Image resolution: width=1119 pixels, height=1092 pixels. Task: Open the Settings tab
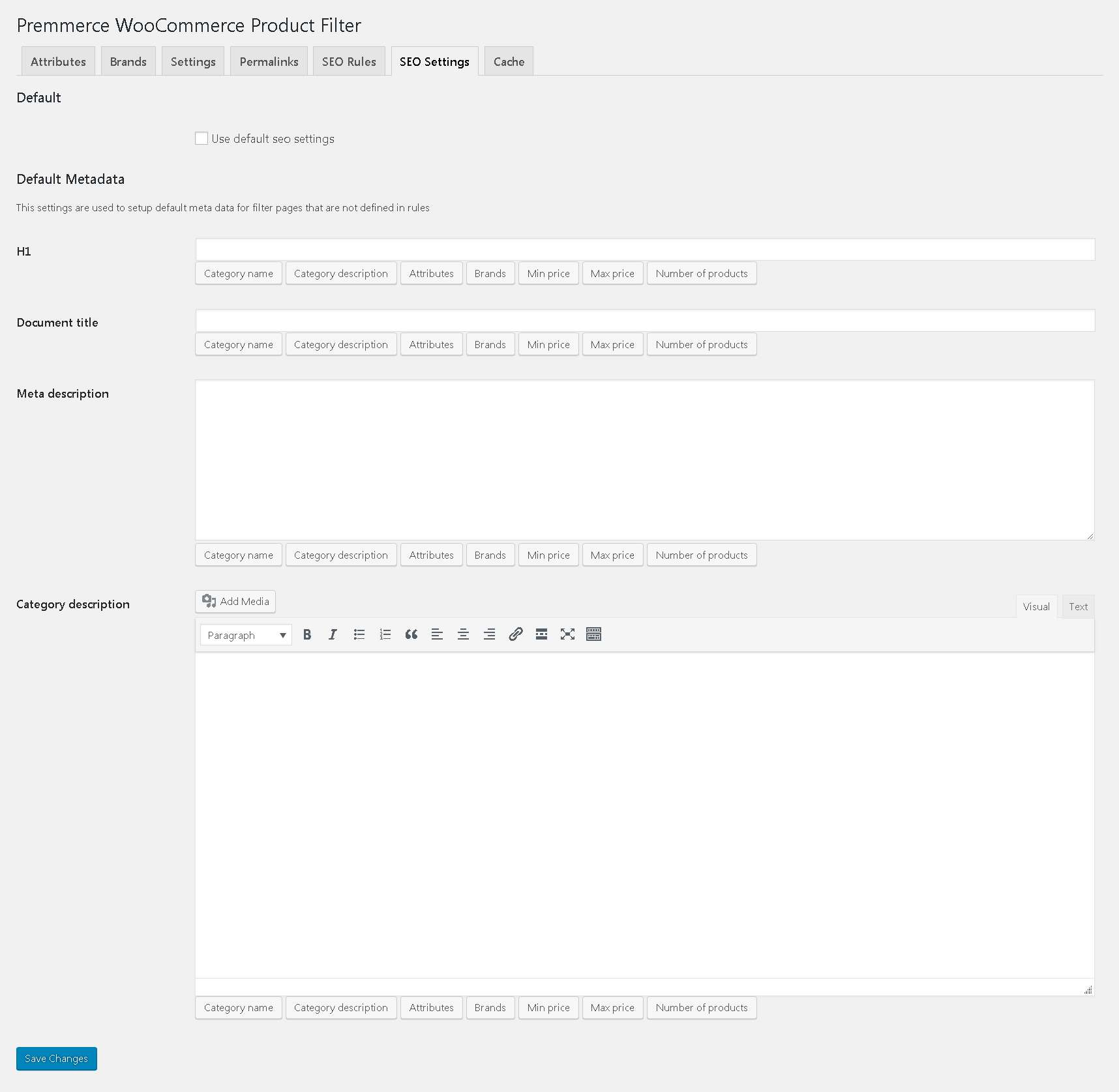tap(193, 61)
